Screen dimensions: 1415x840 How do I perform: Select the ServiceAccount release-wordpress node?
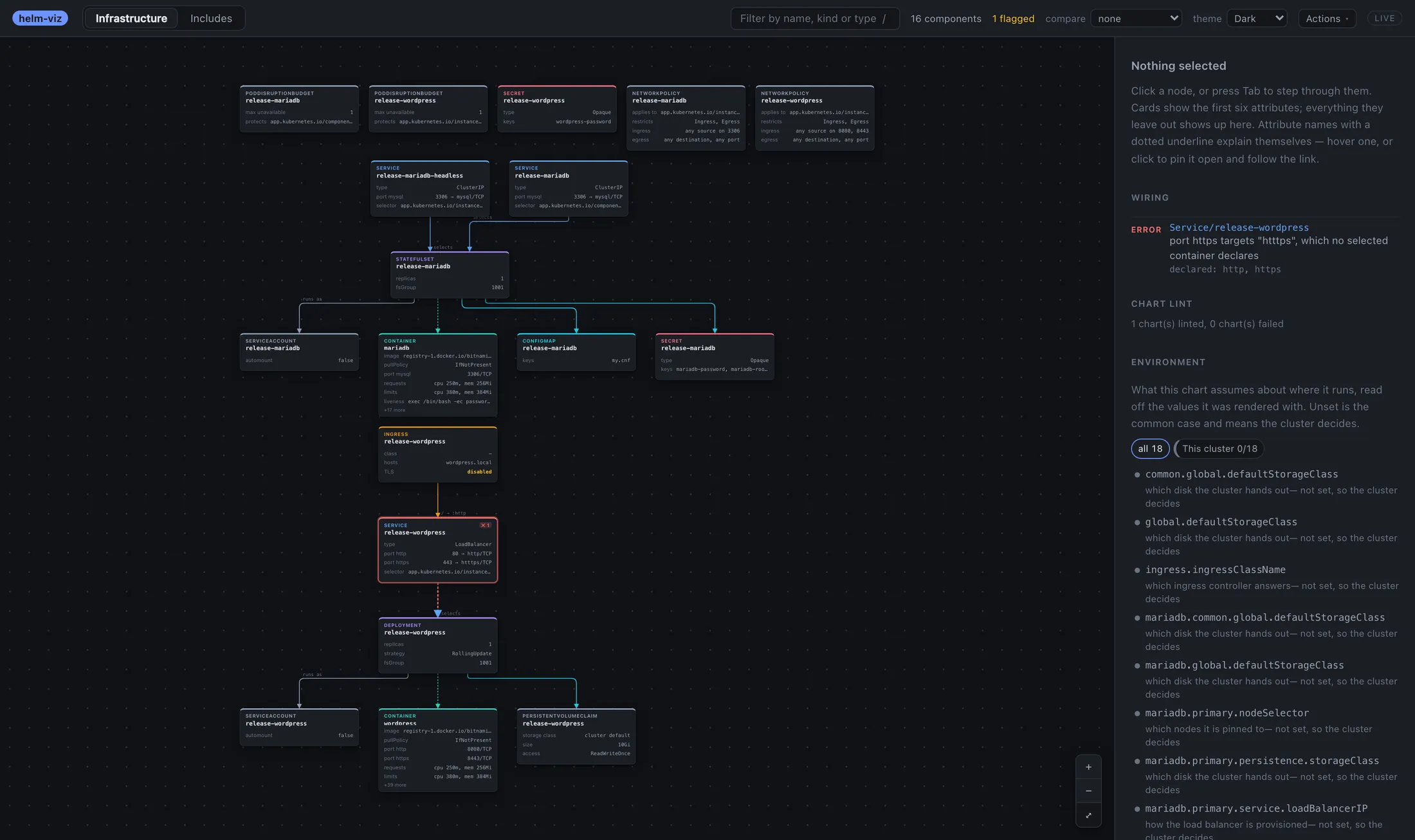point(299,727)
